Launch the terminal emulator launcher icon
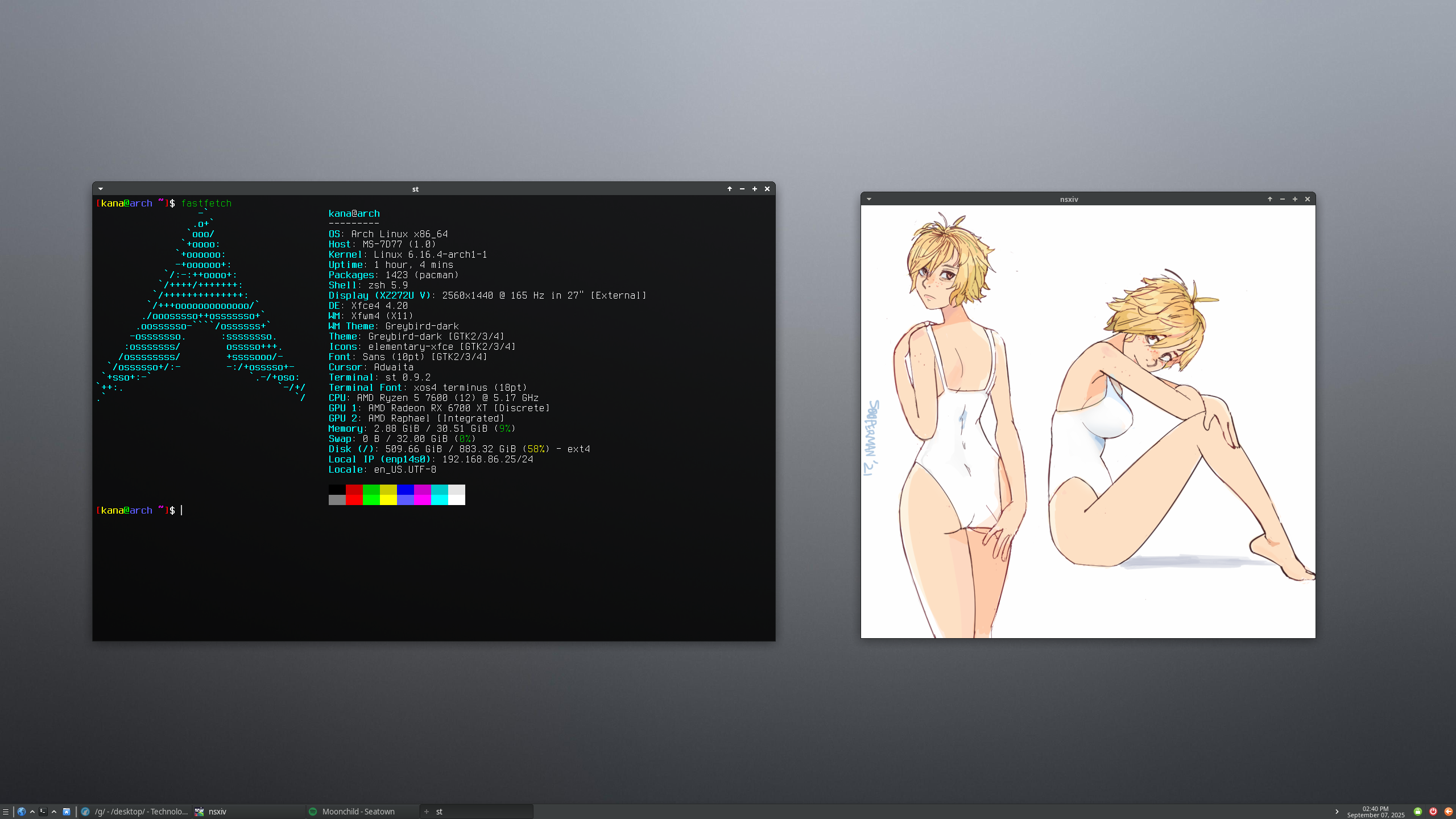Viewport: 1456px width, 819px height. click(43, 812)
